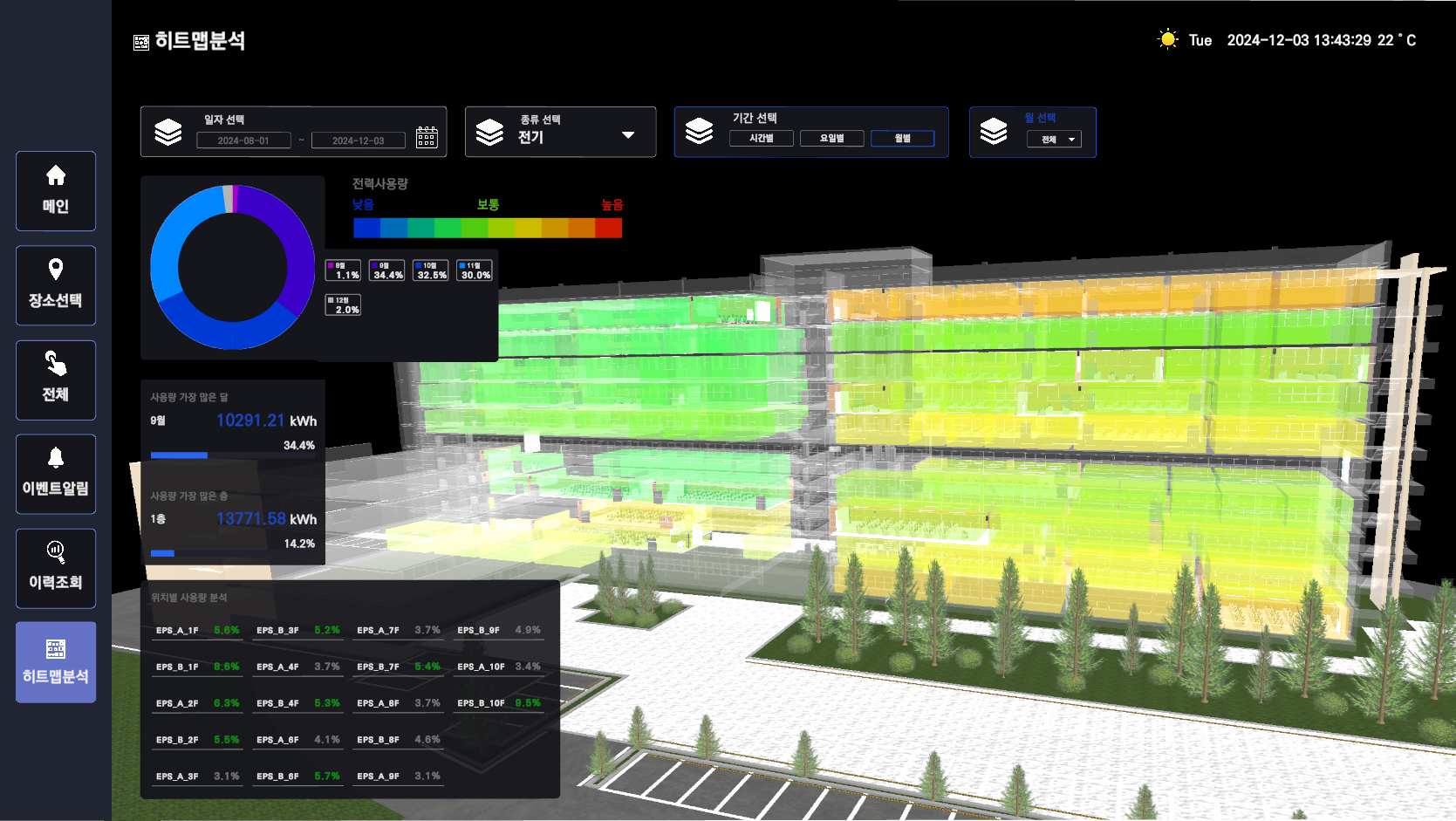Open the calendar date picker icon

(x=427, y=137)
